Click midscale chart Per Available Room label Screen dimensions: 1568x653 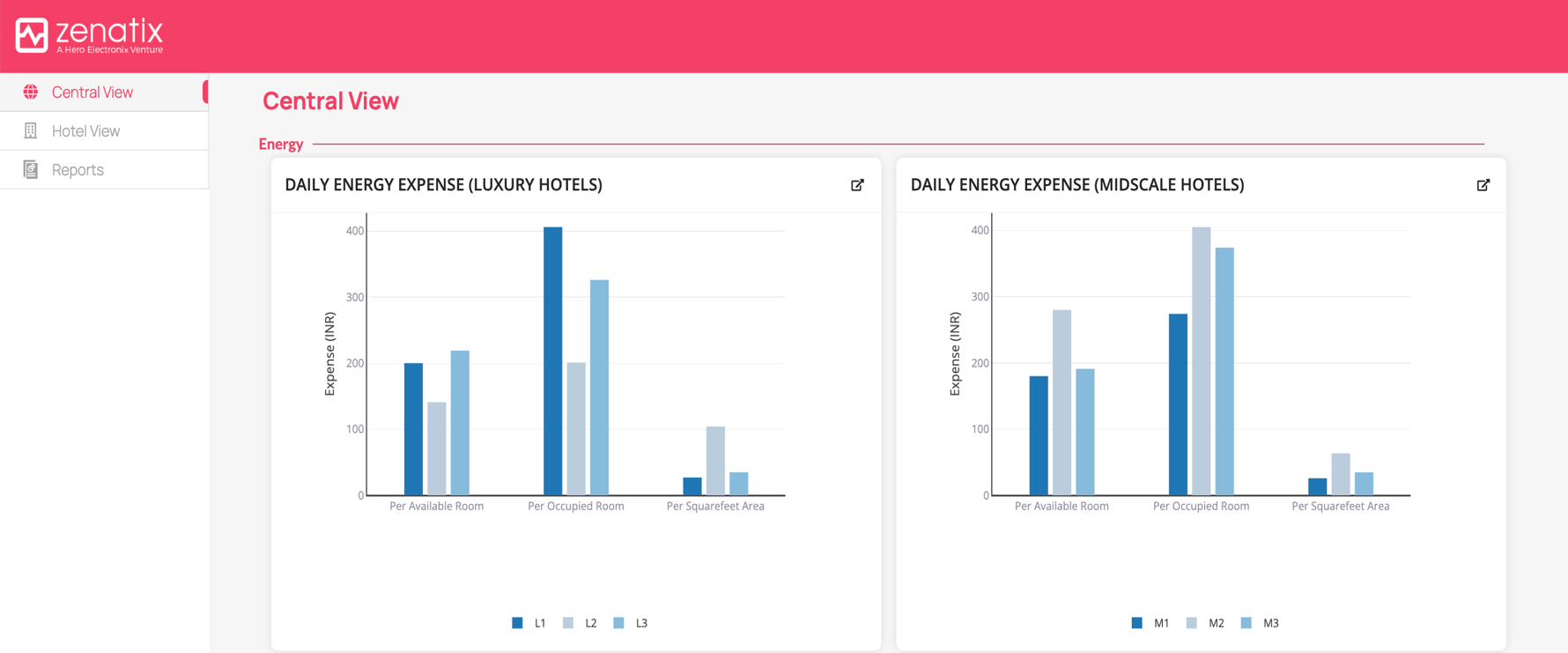click(x=1061, y=506)
